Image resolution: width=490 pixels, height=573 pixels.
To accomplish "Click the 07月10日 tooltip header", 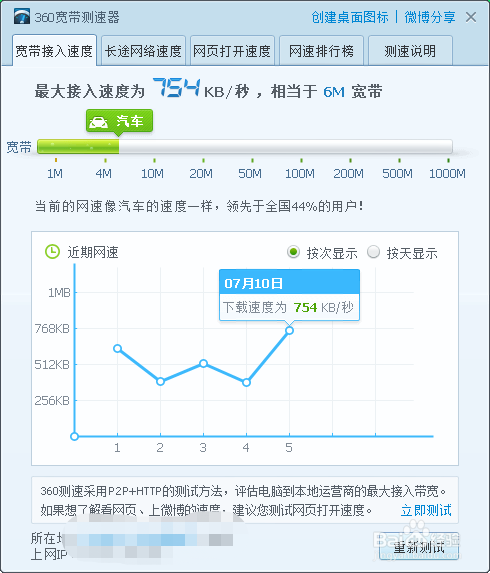I will point(289,282).
